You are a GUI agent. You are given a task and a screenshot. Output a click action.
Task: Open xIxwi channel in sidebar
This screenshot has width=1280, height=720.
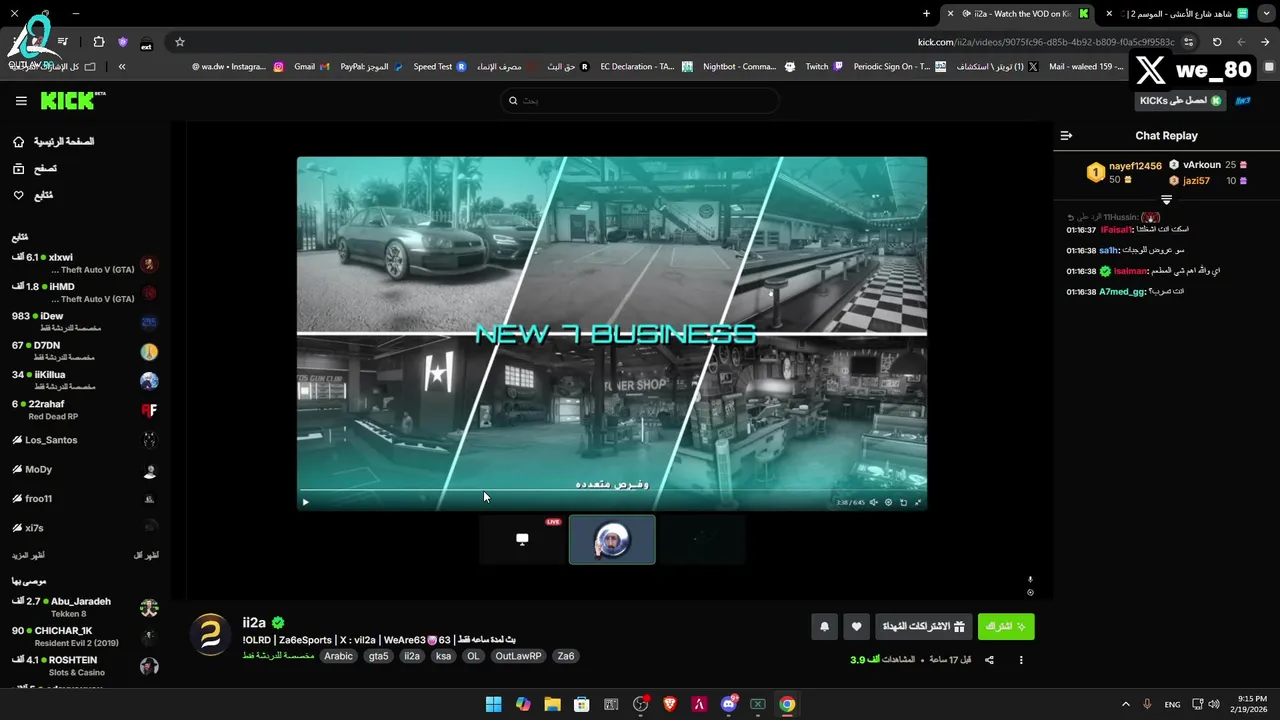pos(85,264)
